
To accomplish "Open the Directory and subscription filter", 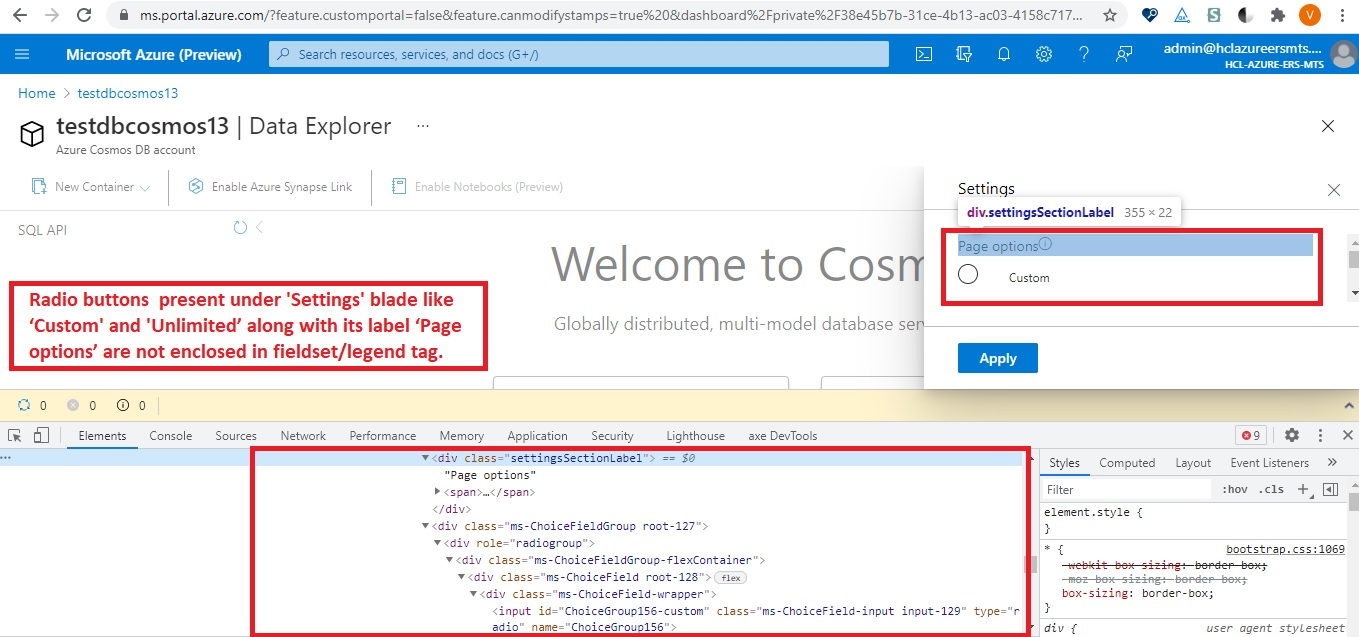I will click(964, 54).
